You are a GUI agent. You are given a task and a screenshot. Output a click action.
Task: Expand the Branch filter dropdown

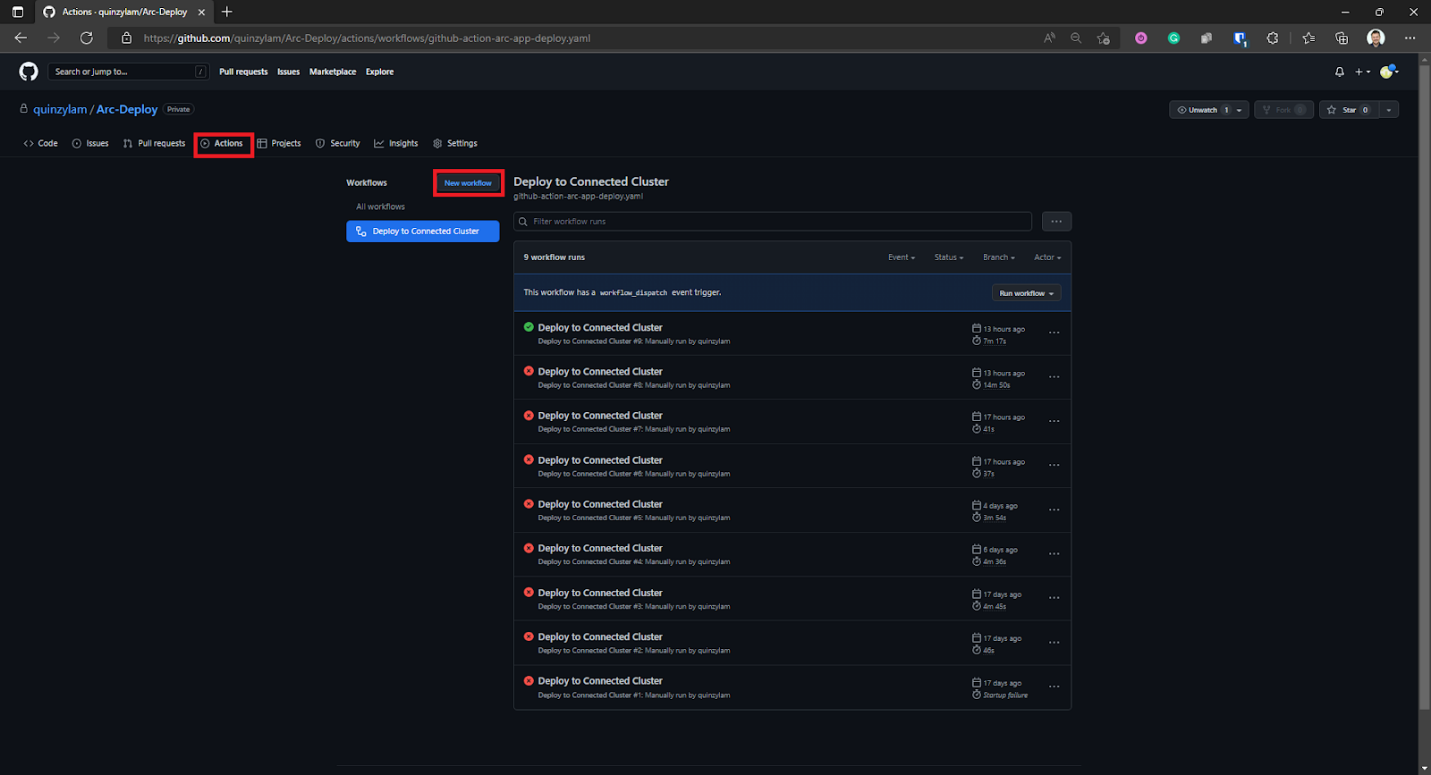tap(999, 257)
